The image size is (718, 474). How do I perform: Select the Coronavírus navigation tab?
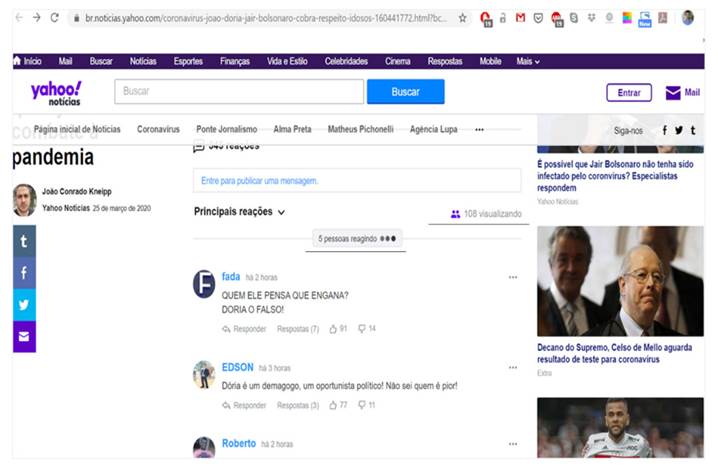tap(158, 129)
